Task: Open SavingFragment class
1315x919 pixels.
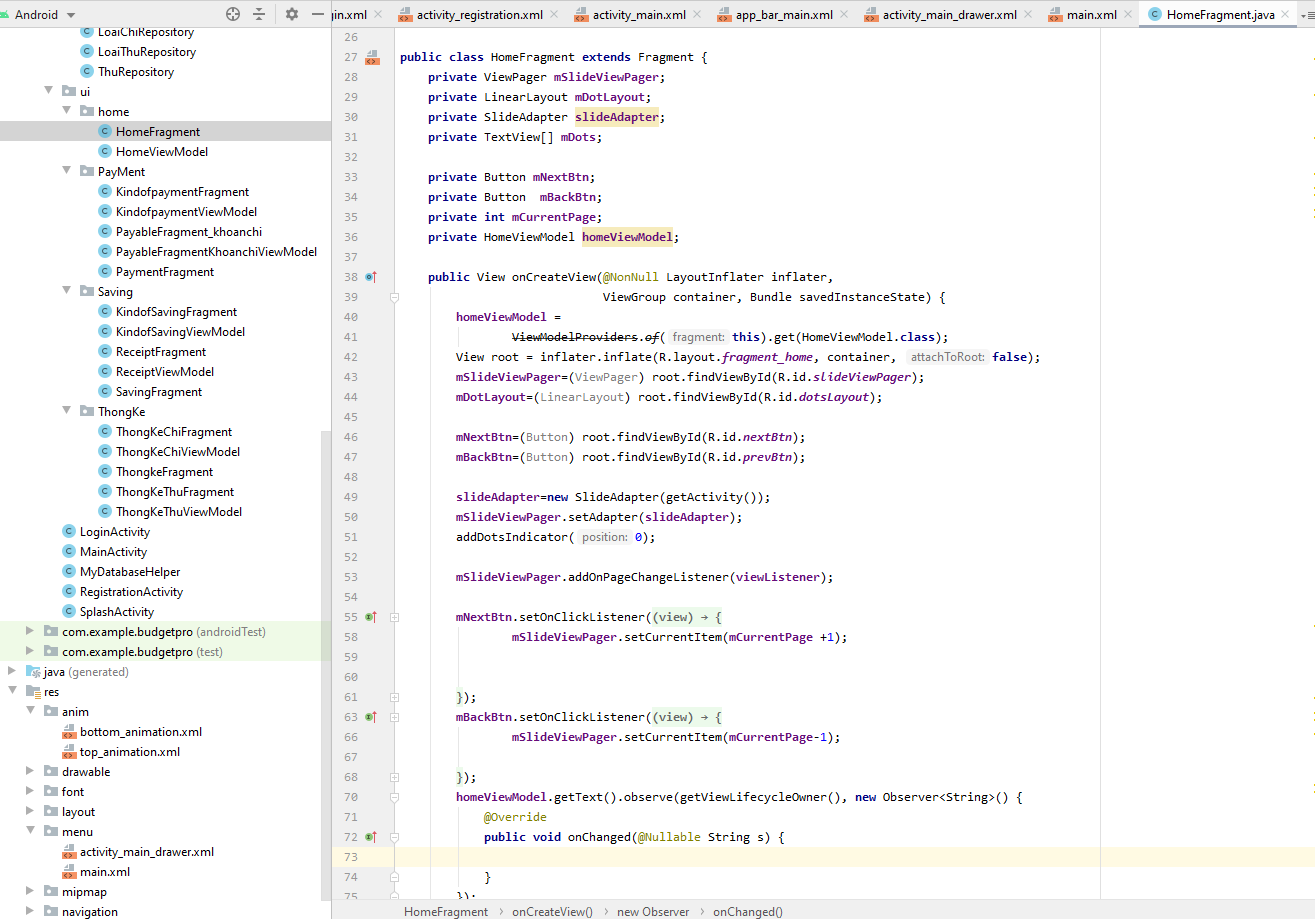Action: tap(159, 391)
